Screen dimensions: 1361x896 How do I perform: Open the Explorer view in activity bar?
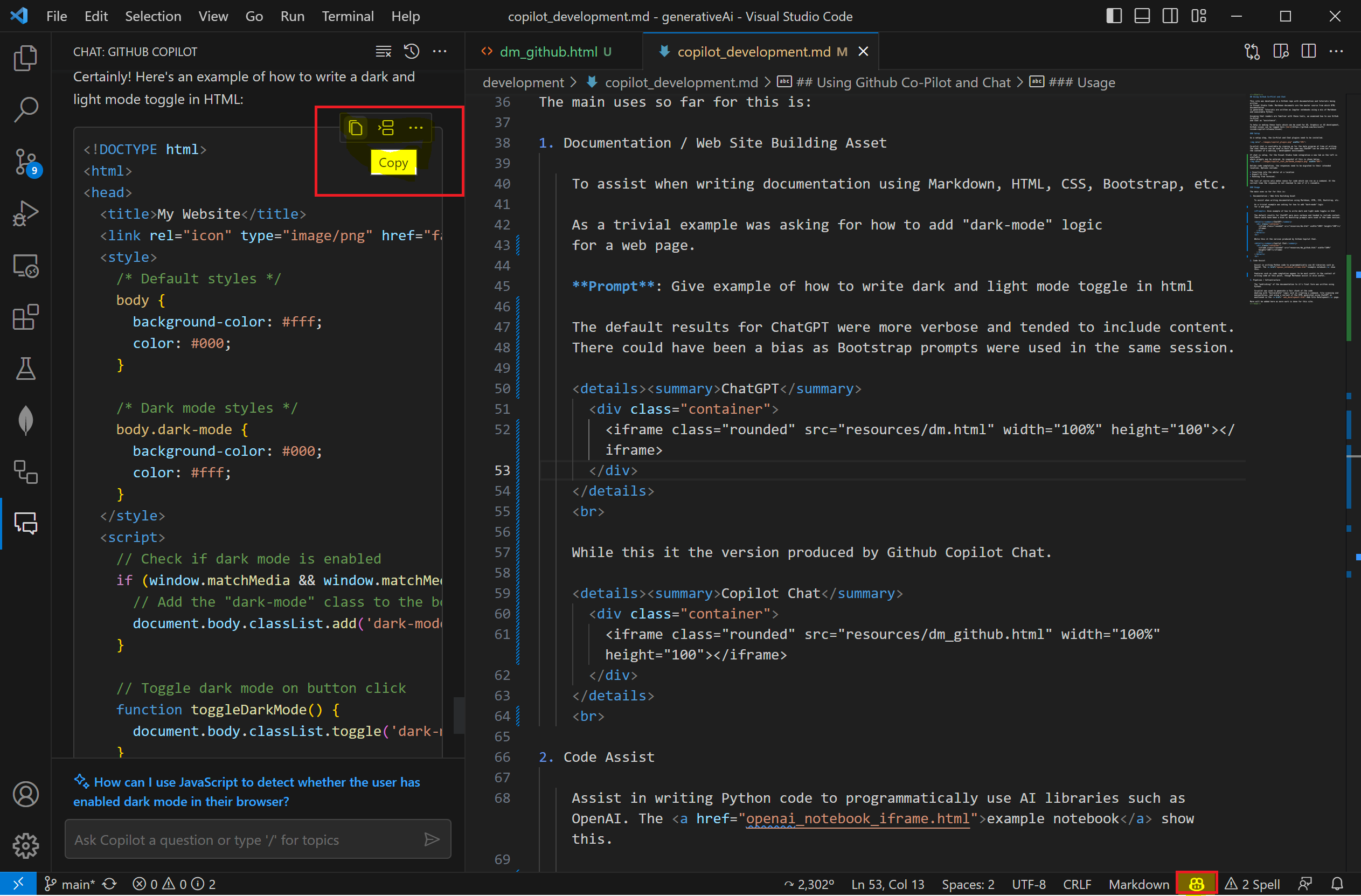click(26, 58)
